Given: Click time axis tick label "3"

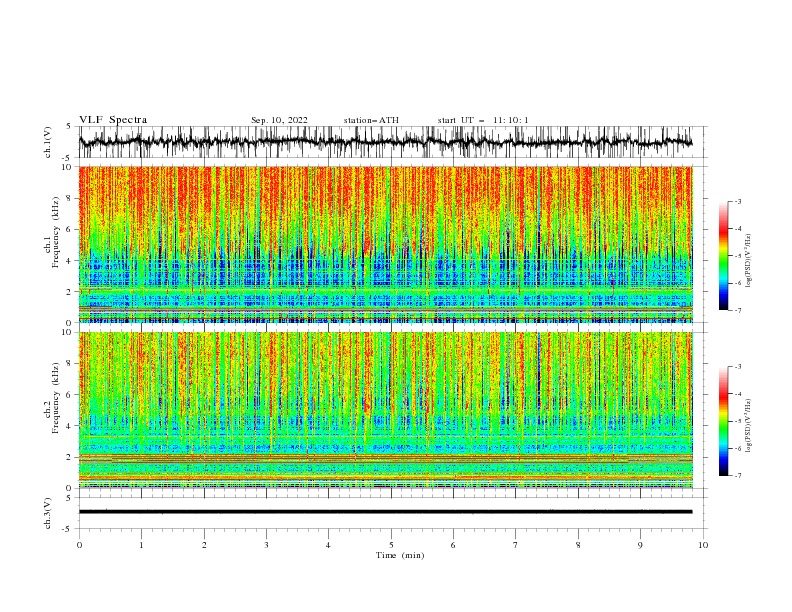Looking at the screenshot, I should pos(266,545).
